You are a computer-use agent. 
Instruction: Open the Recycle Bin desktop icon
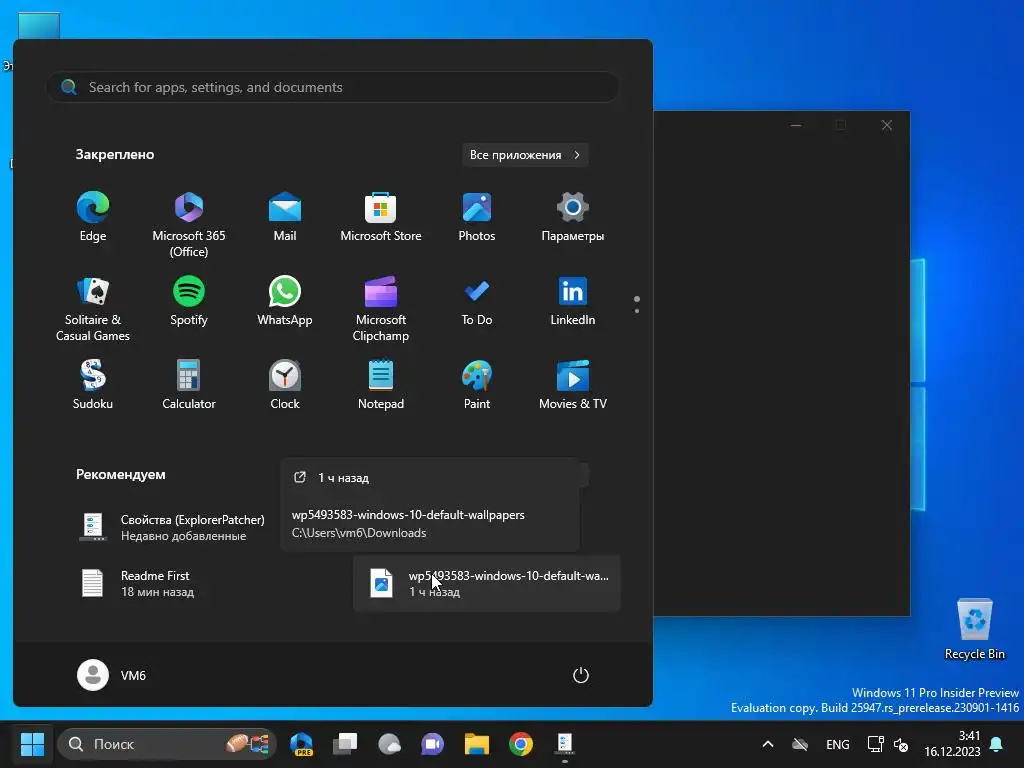(974, 628)
